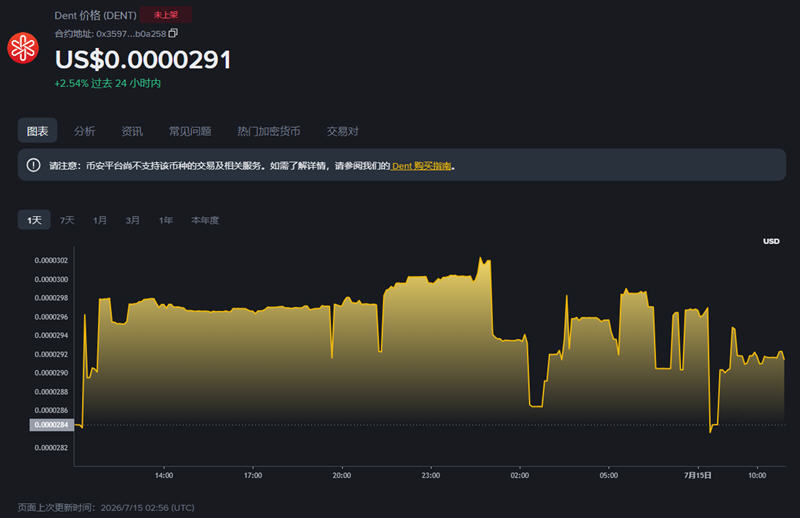Switch to the 交易对 tab
Viewport: 800px width, 518px height.
tap(342, 131)
